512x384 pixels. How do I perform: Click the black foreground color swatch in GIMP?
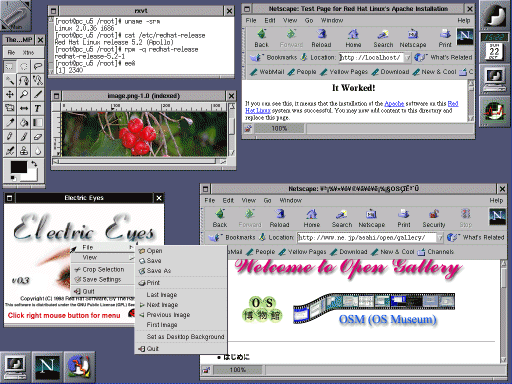(19, 167)
